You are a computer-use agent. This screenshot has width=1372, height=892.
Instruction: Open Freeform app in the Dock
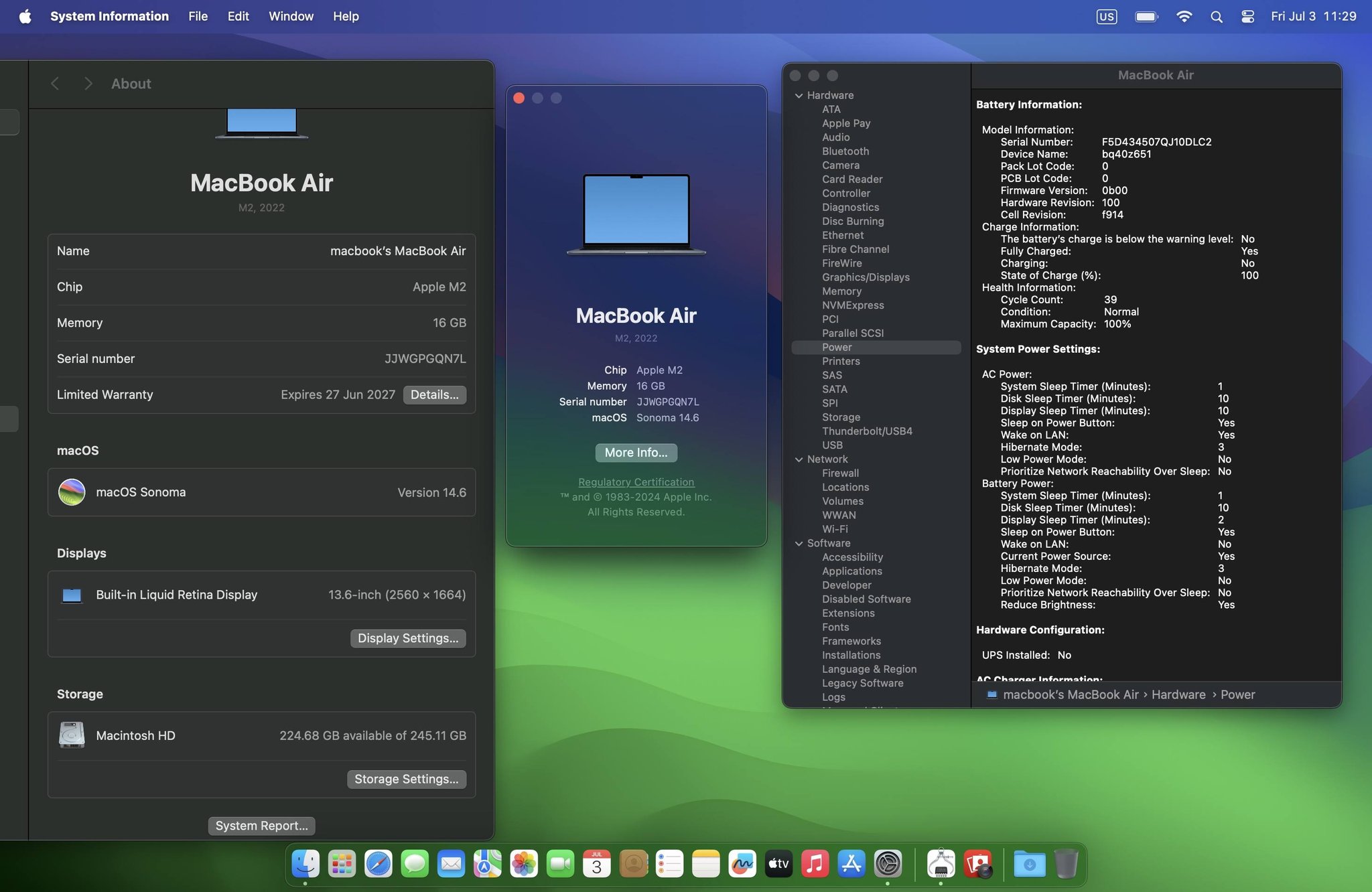tap(742, 864)
